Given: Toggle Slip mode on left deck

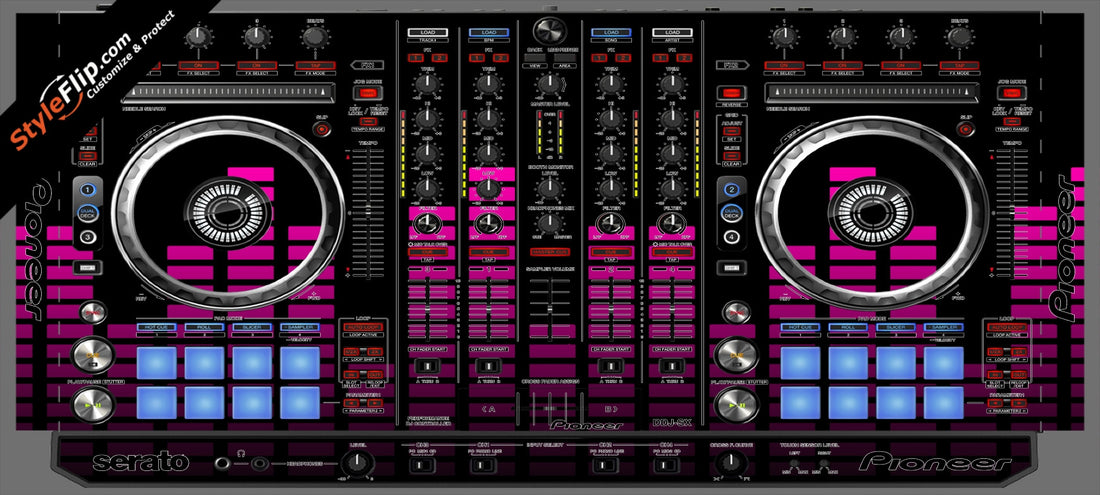Looking at the screenshot, I should tap(323, 129).
